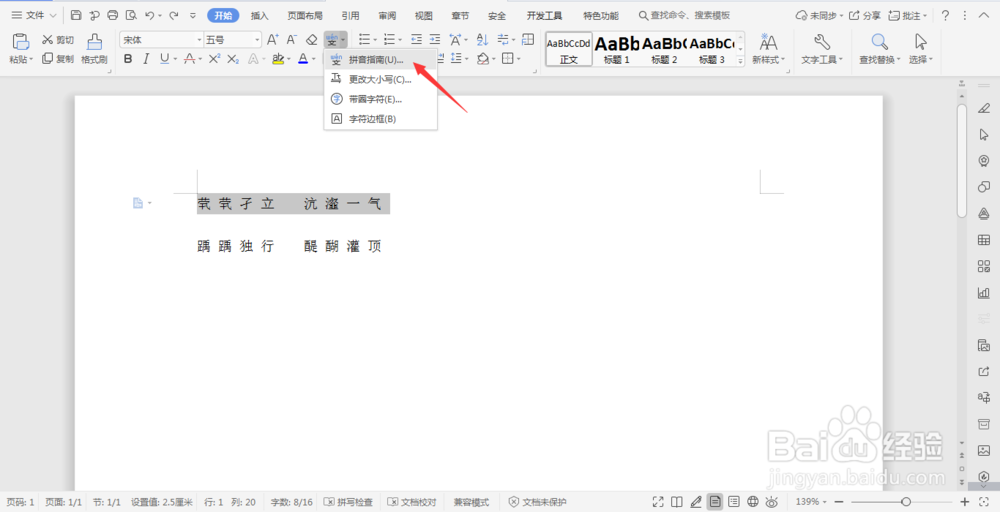Image resolution: width=1000 pixels, height=512 pixels.
Task: Toggle Strikethrough formatting
Action: pyautogui.click(x=189, y=59)
